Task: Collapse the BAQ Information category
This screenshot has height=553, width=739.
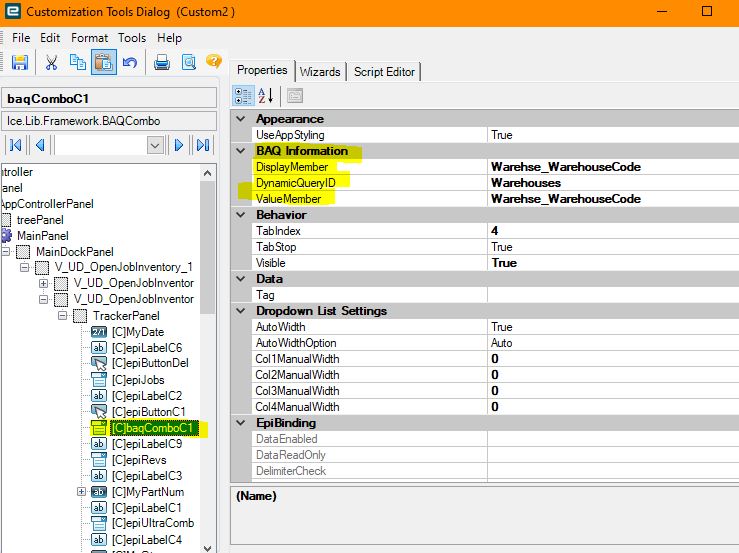Action: (241, 151)
